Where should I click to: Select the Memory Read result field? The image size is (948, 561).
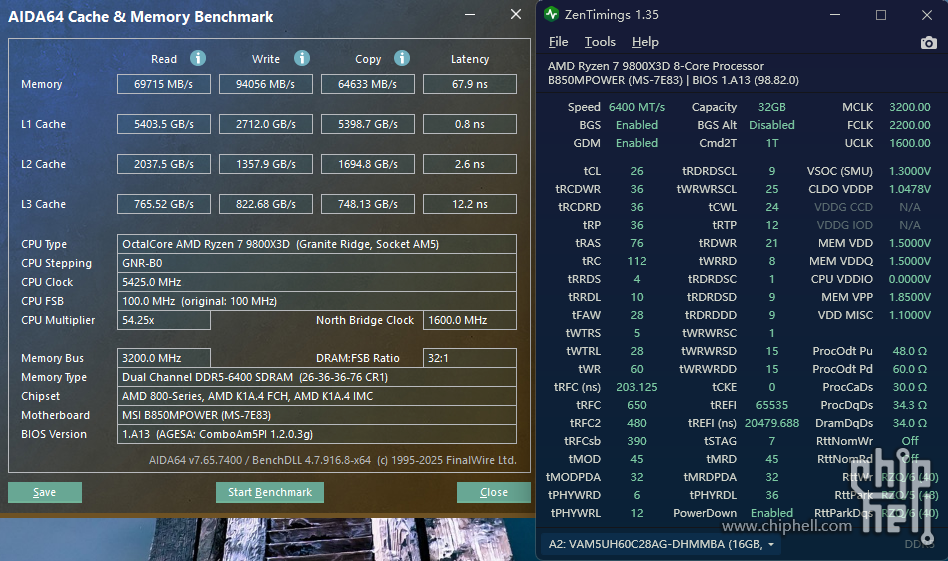(x=163, y=85)
